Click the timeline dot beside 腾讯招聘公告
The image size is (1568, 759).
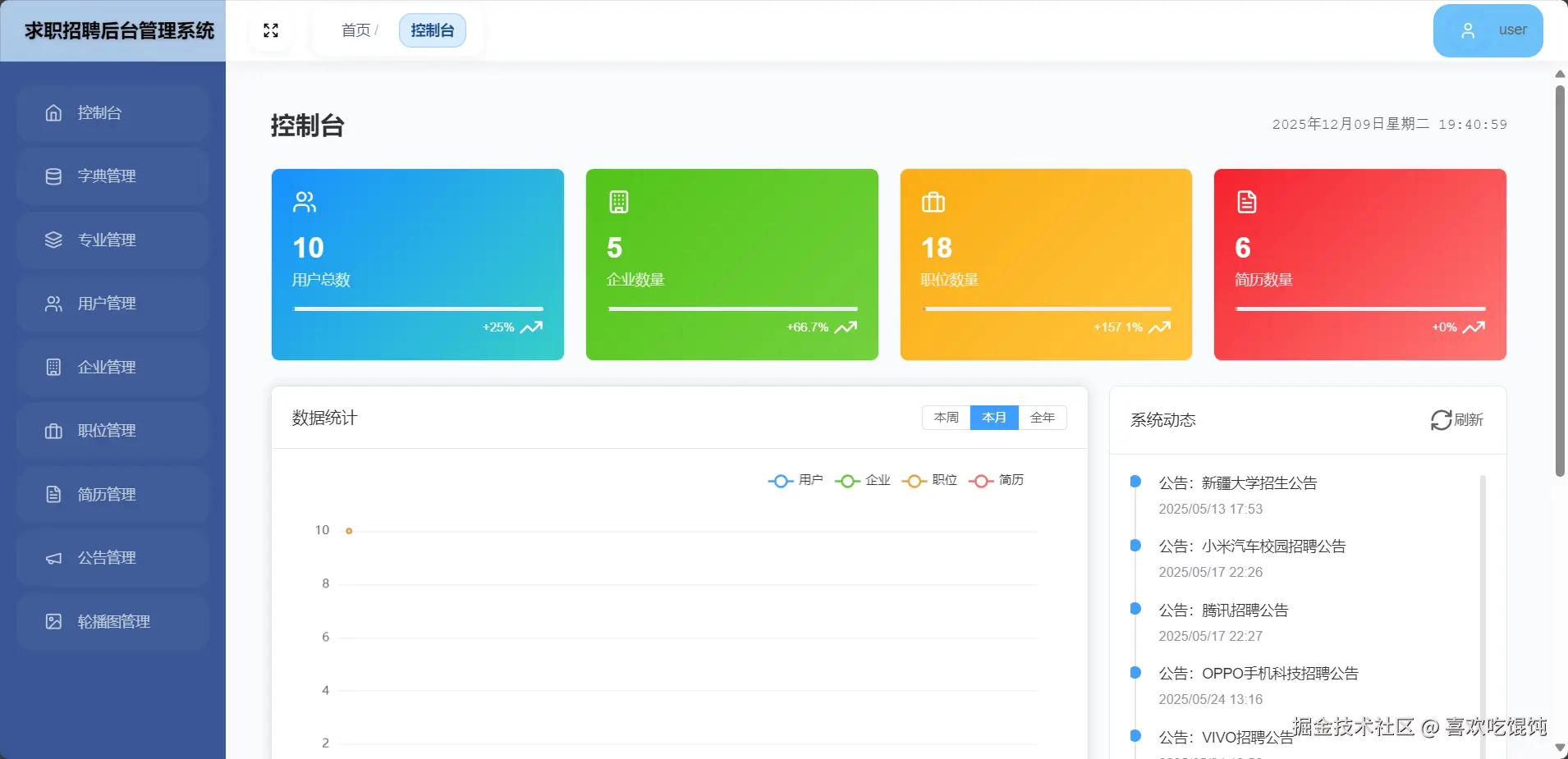tap(1135, 609)
